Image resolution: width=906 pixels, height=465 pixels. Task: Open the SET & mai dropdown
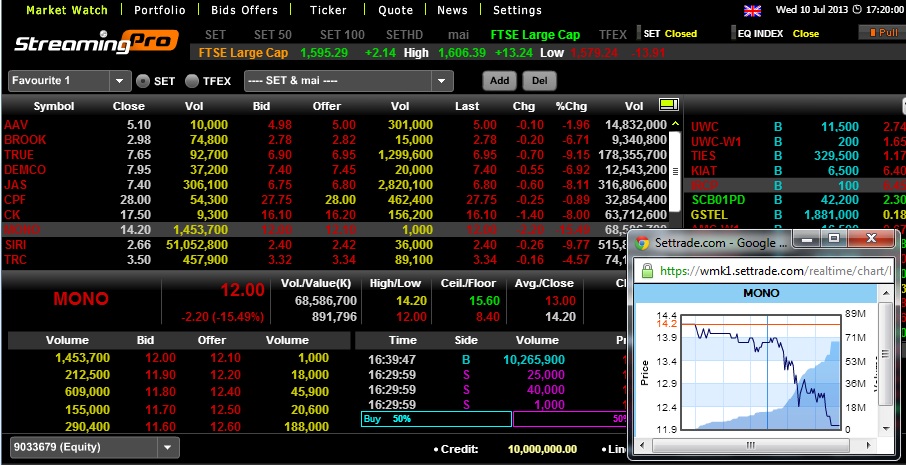(349, 81)
